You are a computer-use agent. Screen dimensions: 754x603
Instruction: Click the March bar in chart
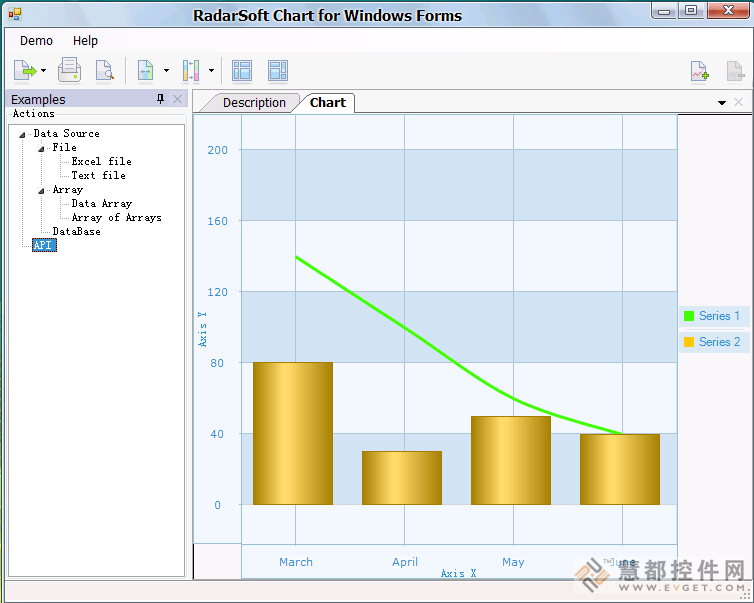293,433
